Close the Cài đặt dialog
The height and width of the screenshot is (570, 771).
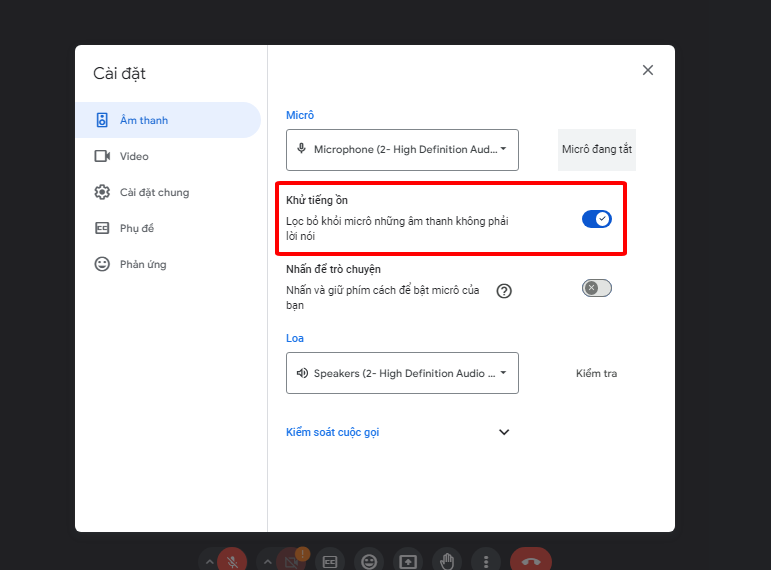pyautogui.click(x=648, y=70)
